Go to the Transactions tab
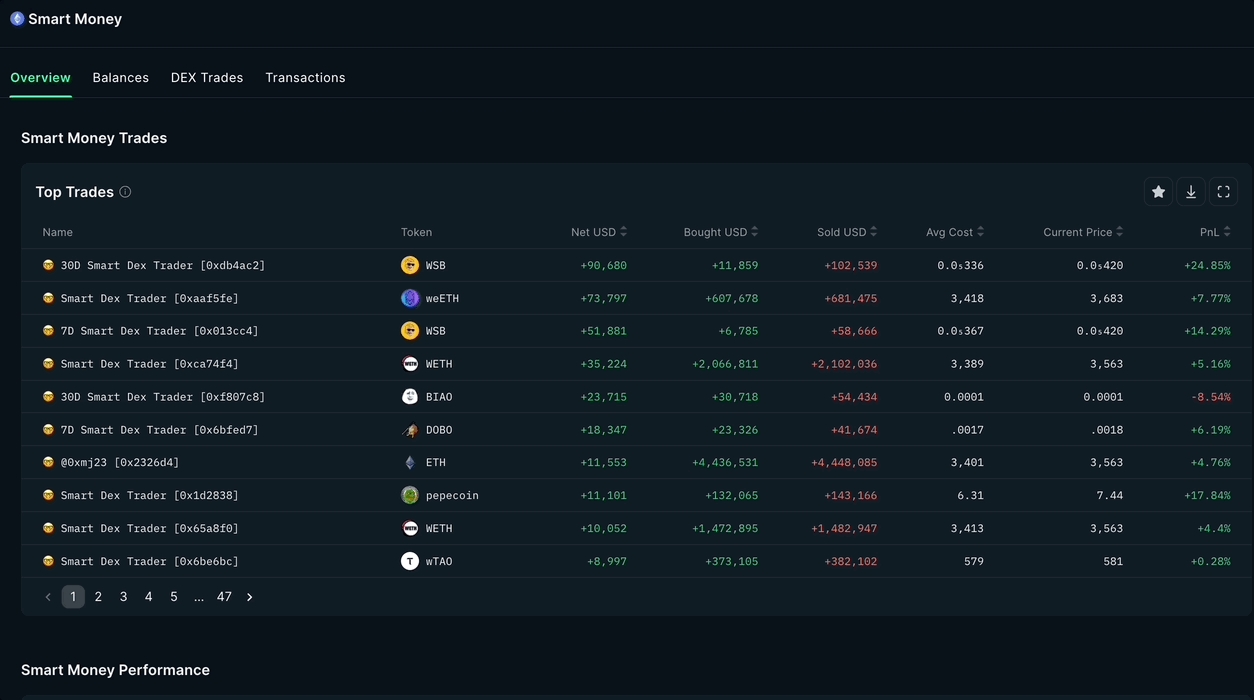This screenshot has width=1254, height=700. (x=305, y=78)
